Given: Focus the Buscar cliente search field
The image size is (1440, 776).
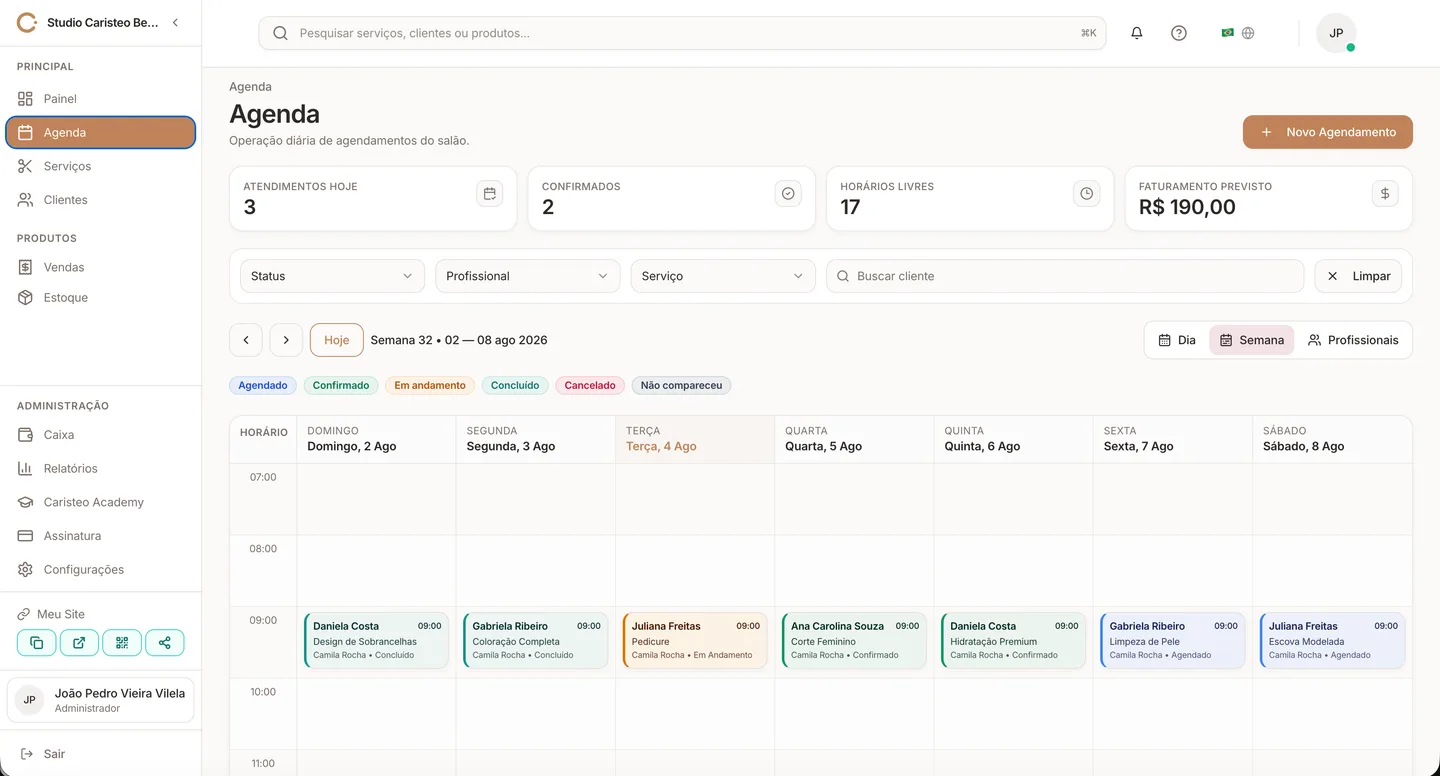Looking at the screenshot, I should pyautogui.click(x=1065, y=276).
